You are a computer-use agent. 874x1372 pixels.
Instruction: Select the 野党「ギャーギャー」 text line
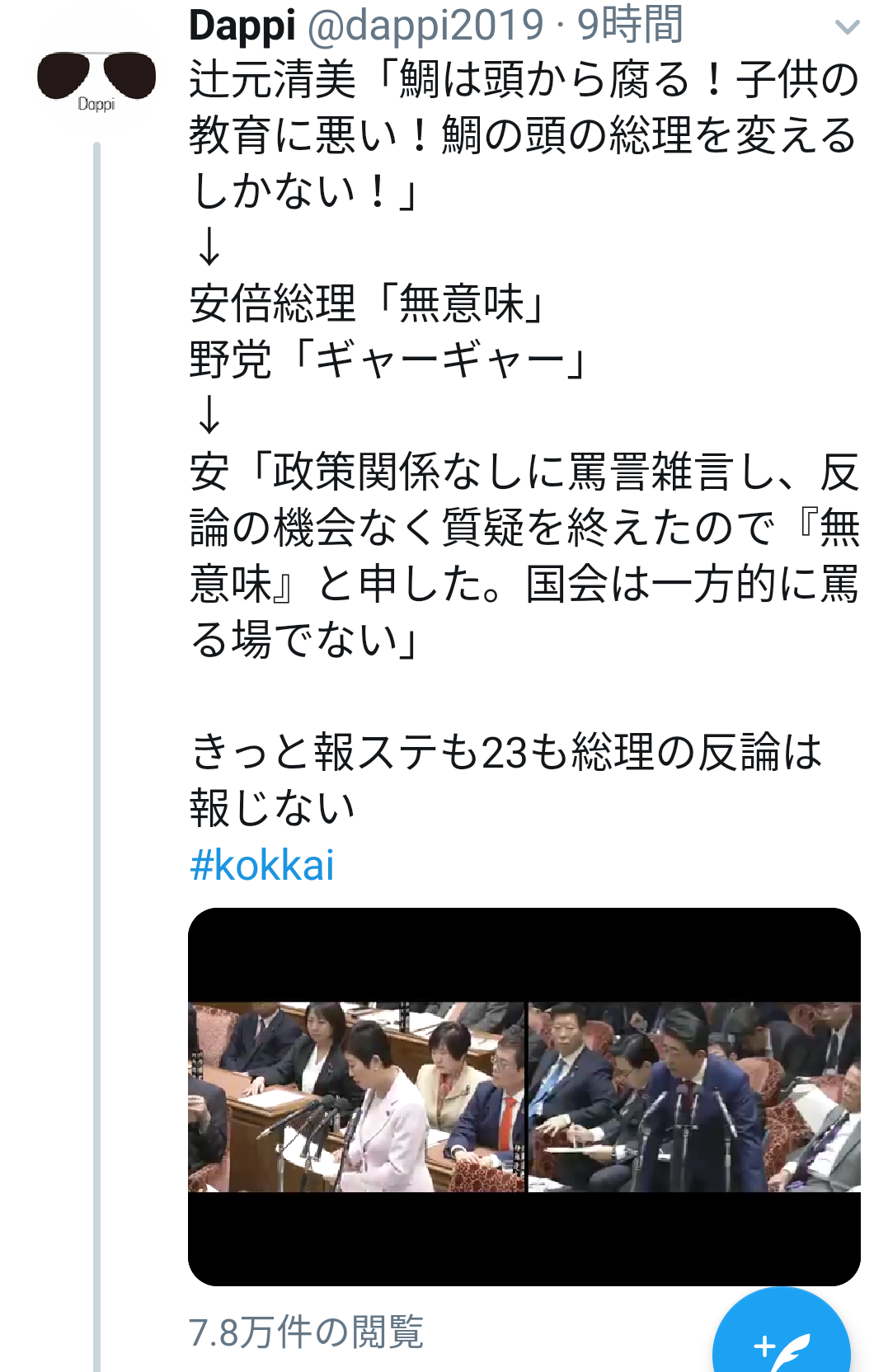pos(389,359)
